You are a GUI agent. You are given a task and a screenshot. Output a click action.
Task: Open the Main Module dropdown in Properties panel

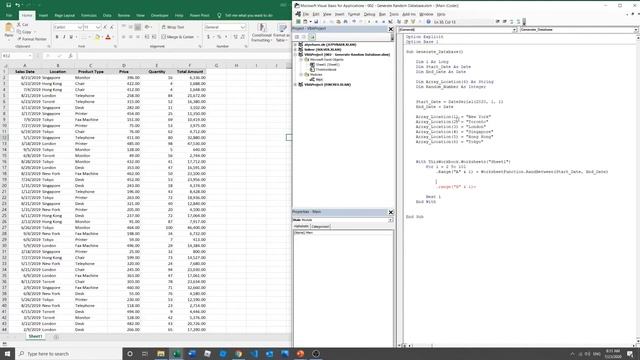[x=390, y=220]
